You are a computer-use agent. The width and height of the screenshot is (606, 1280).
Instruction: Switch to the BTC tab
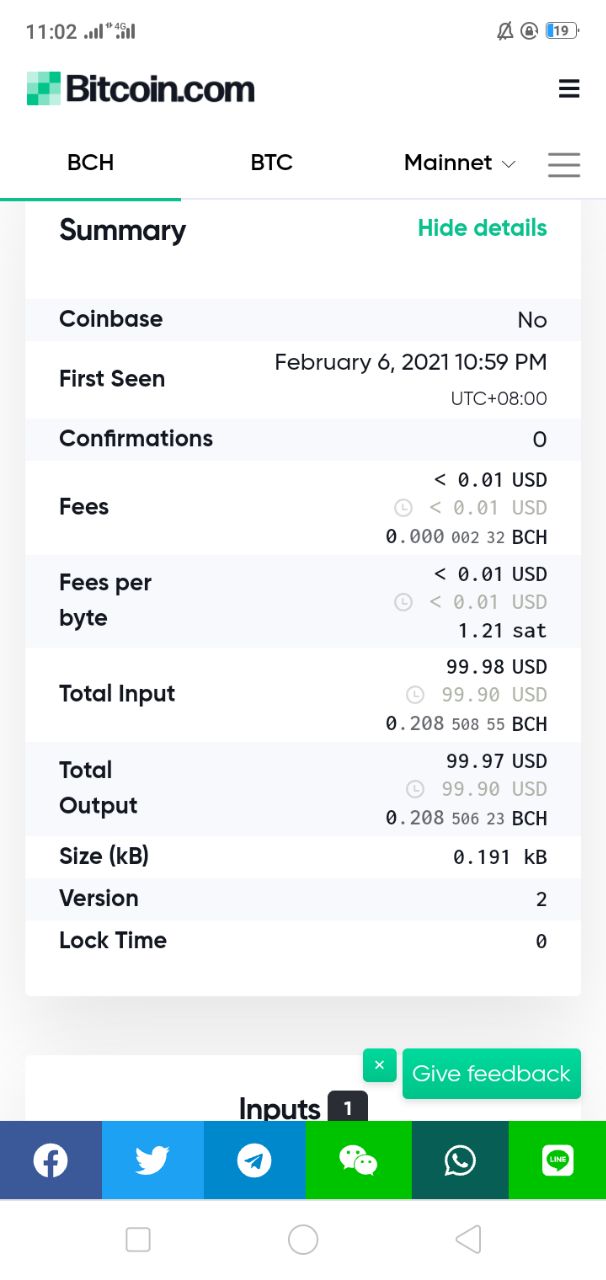coord(271,163)
